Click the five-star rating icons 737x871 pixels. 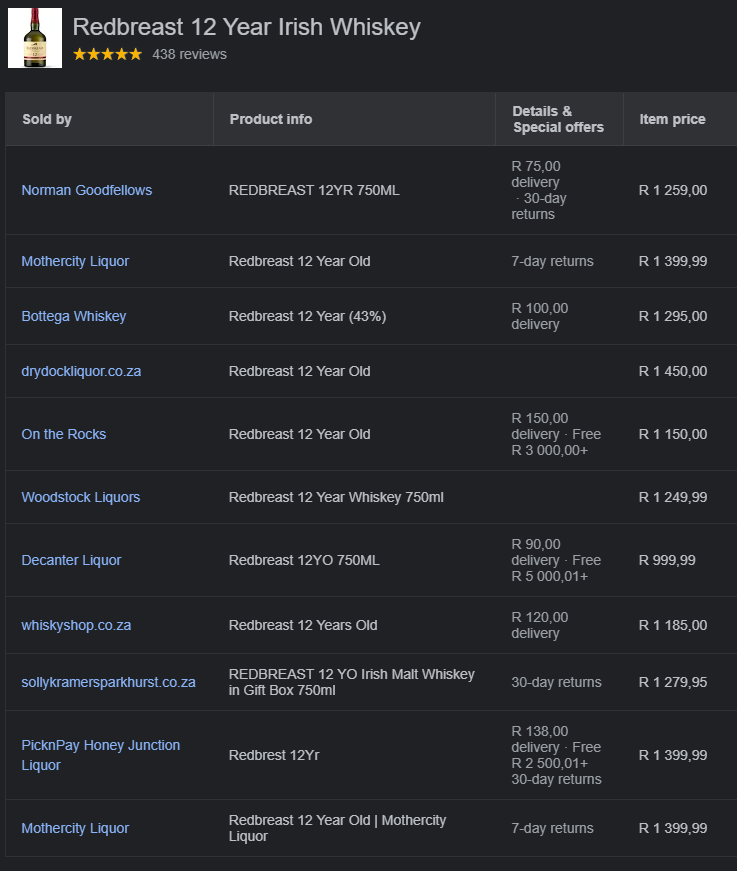108,54
